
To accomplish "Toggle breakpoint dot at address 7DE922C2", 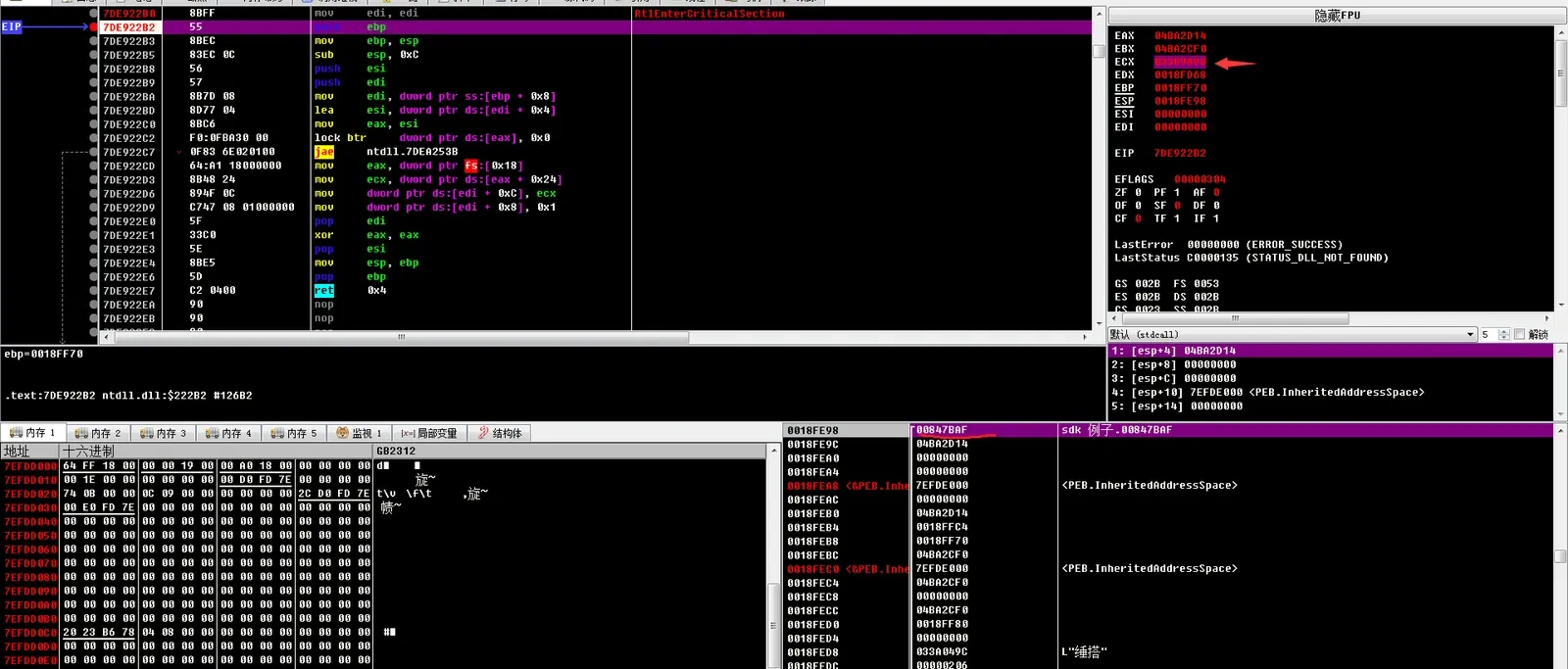I will pyautogui.click(x=94, y=138).
